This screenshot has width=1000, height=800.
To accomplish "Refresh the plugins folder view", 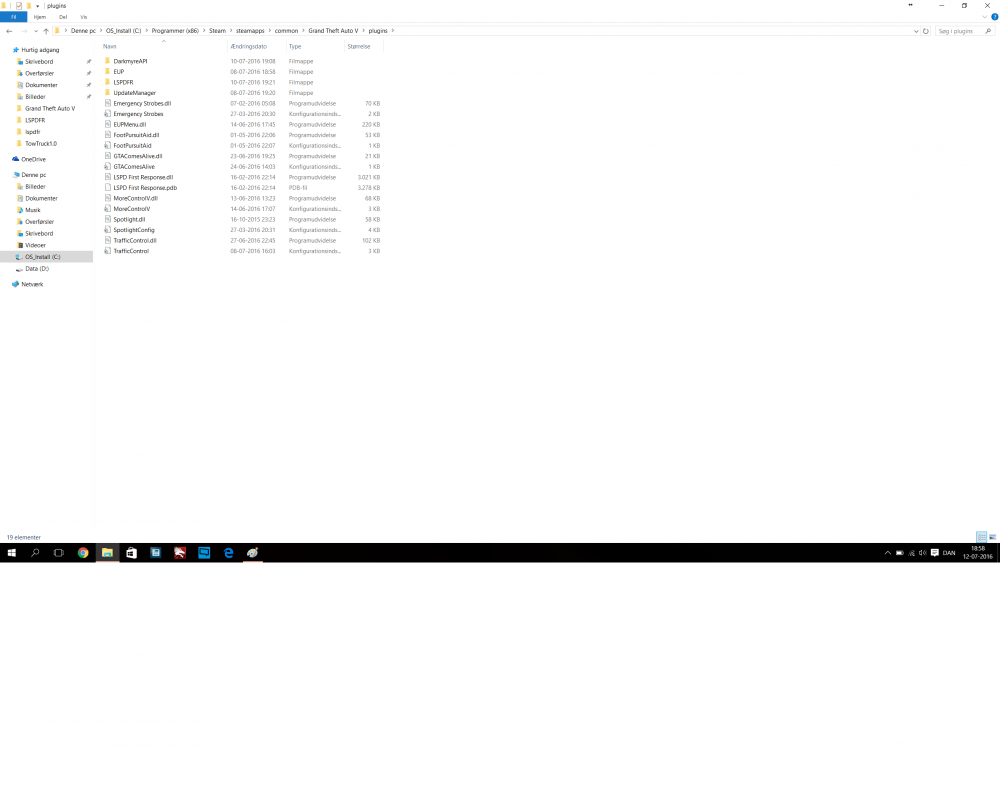I will coord(925,31).
